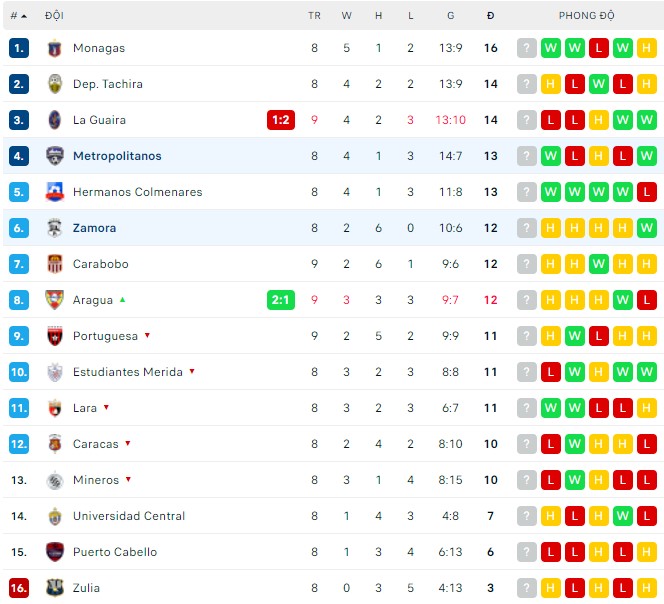Click Monagas's gray ? upcoming match box
This screenshot has width=664, height=604.
tap(526, 48)
